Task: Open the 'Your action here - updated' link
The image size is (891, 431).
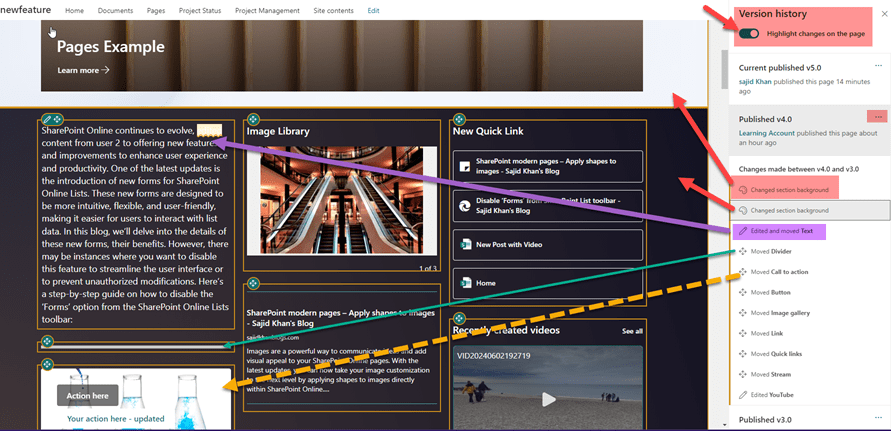Action: coord(115,418)
